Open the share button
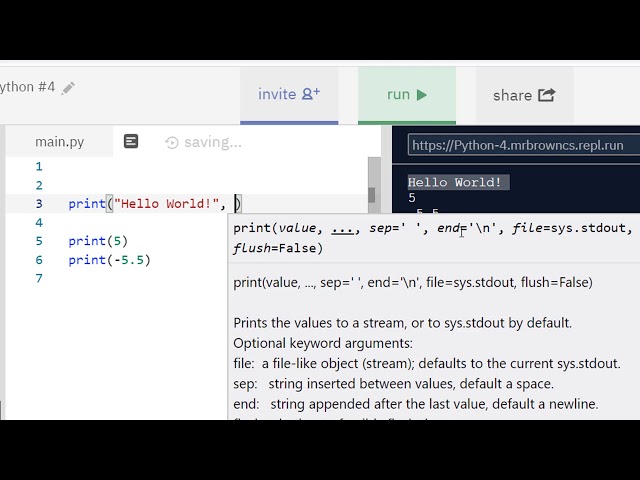640x480 pixels. tap(524, 95)
